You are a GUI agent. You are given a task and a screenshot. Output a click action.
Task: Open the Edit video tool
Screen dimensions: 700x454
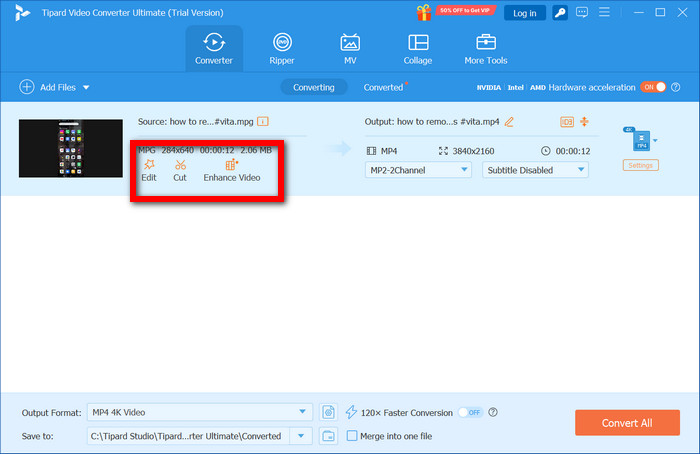[x=148, y=170]
